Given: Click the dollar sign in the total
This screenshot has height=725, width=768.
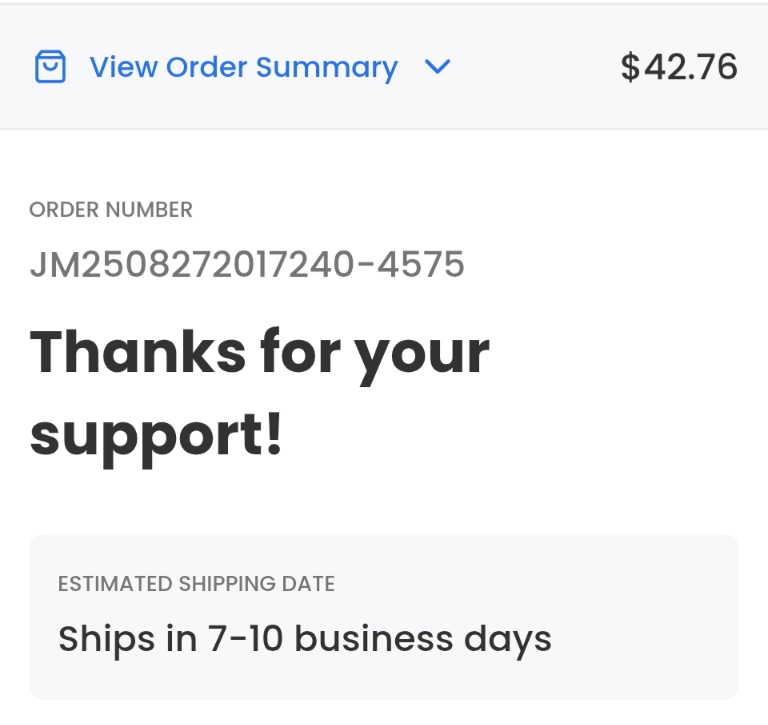Looking at the screenshot, I should tap(630, 68).
